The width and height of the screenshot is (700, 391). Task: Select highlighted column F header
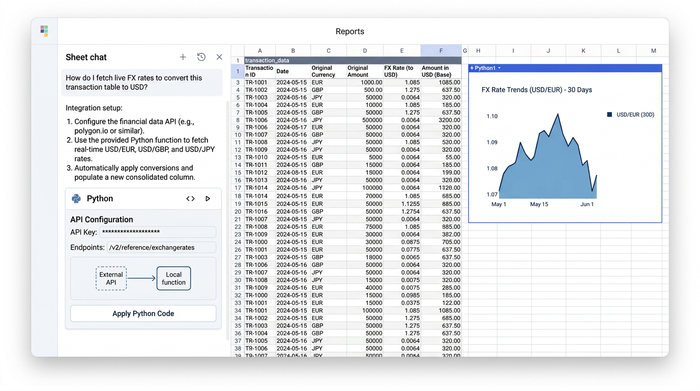coord(441,50)
